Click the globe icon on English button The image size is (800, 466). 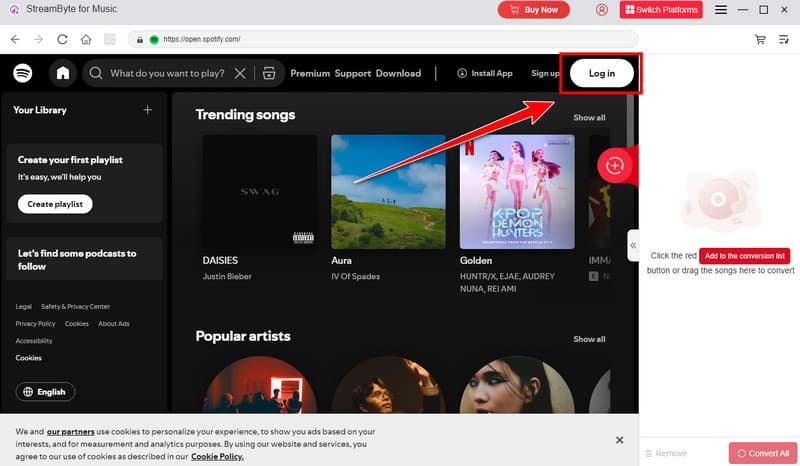pos(28,391)
